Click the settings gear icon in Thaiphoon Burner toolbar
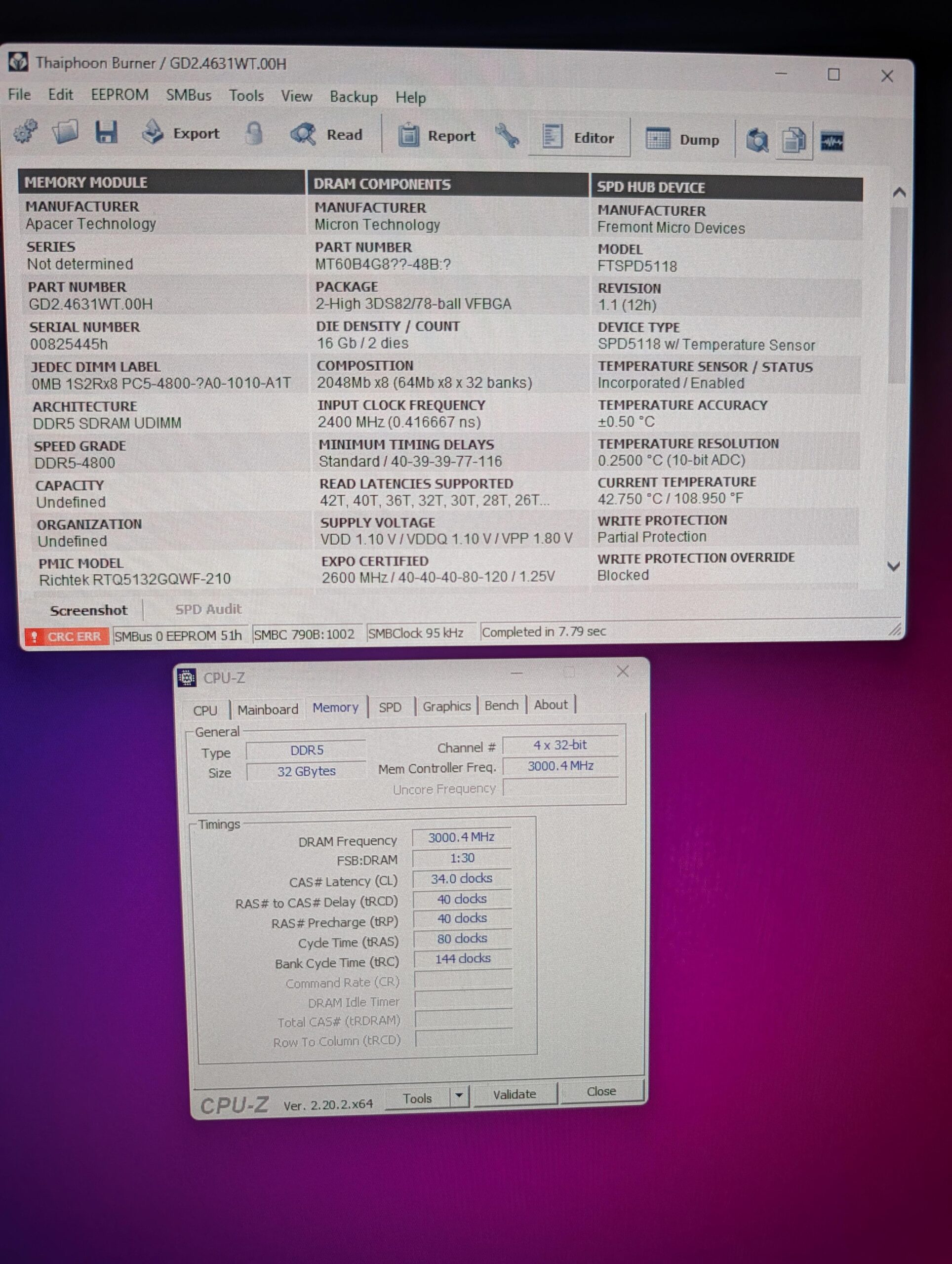The image size is (952, 1264). [x=26, y=131]
